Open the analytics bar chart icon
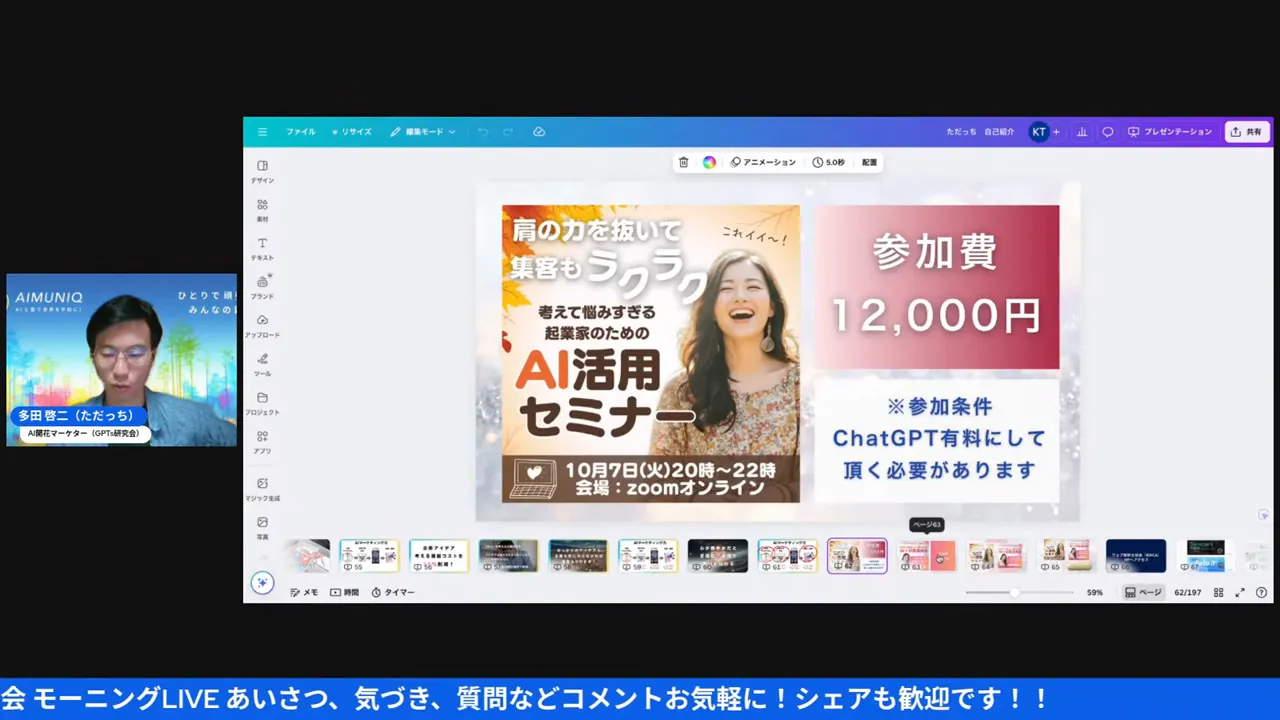Screen dimensions: 1280x720 pos(1082,132)
